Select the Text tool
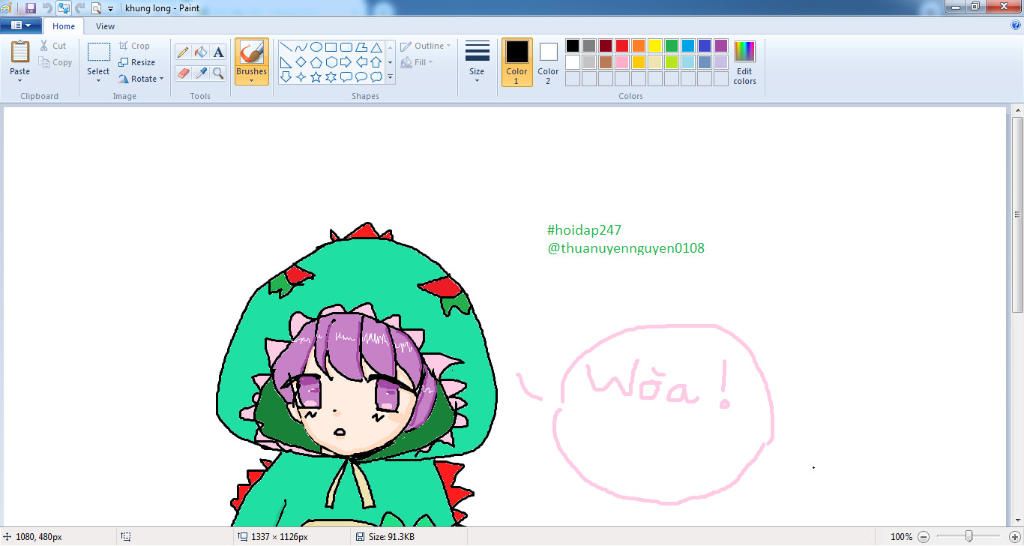 tap(218, 52)
